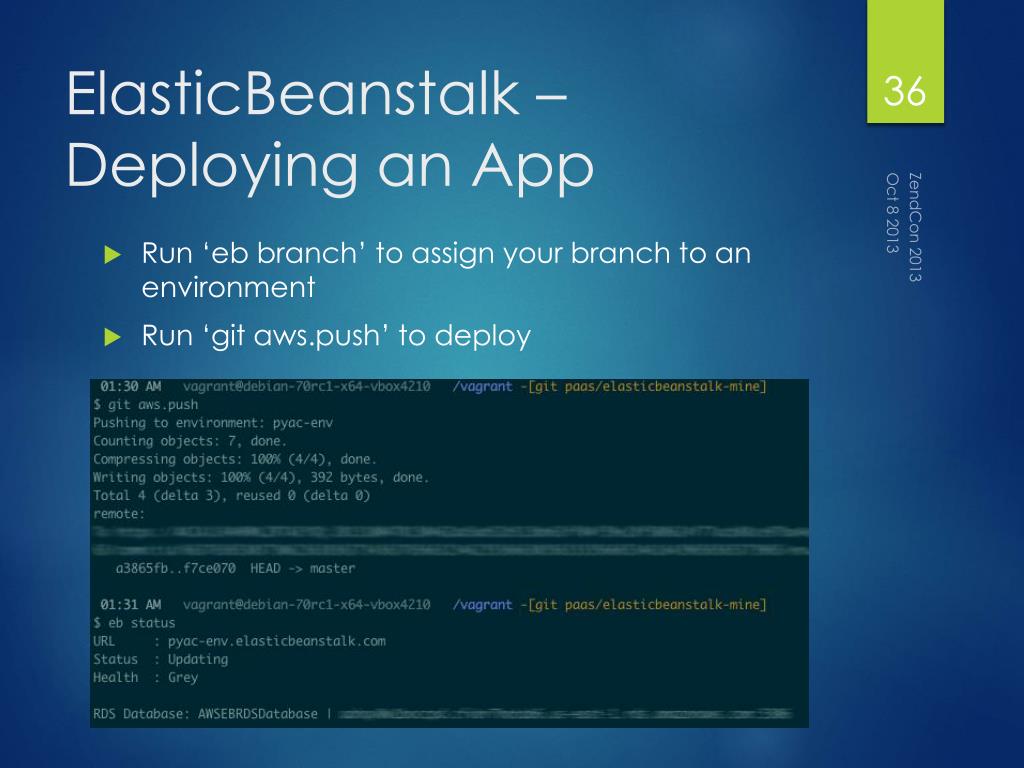Click '[git paas/elasticbeanstalk-mine]' in first prompt
This screenshot has width=1024, height=768.
point(647,387)
